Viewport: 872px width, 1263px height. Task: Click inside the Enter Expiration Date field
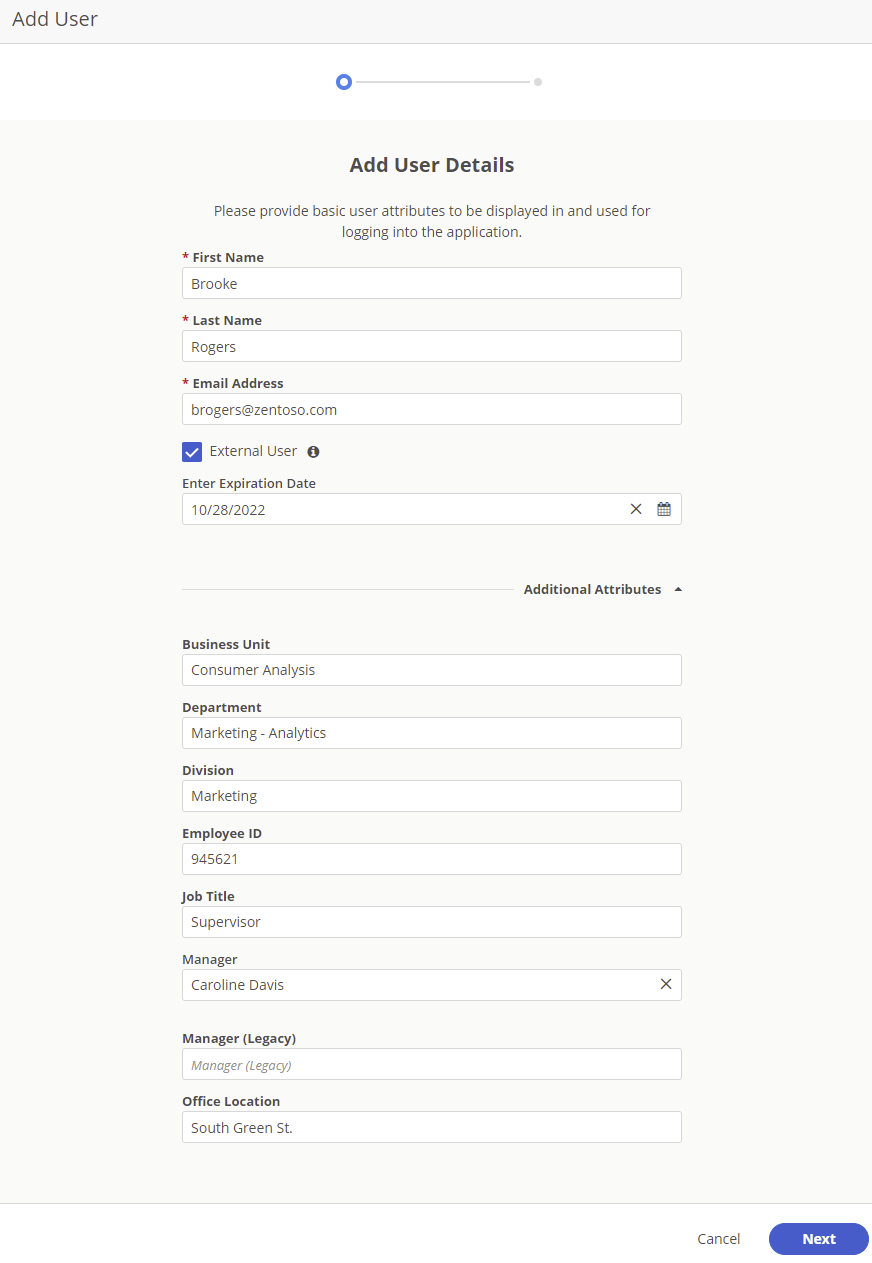point(400,509)
